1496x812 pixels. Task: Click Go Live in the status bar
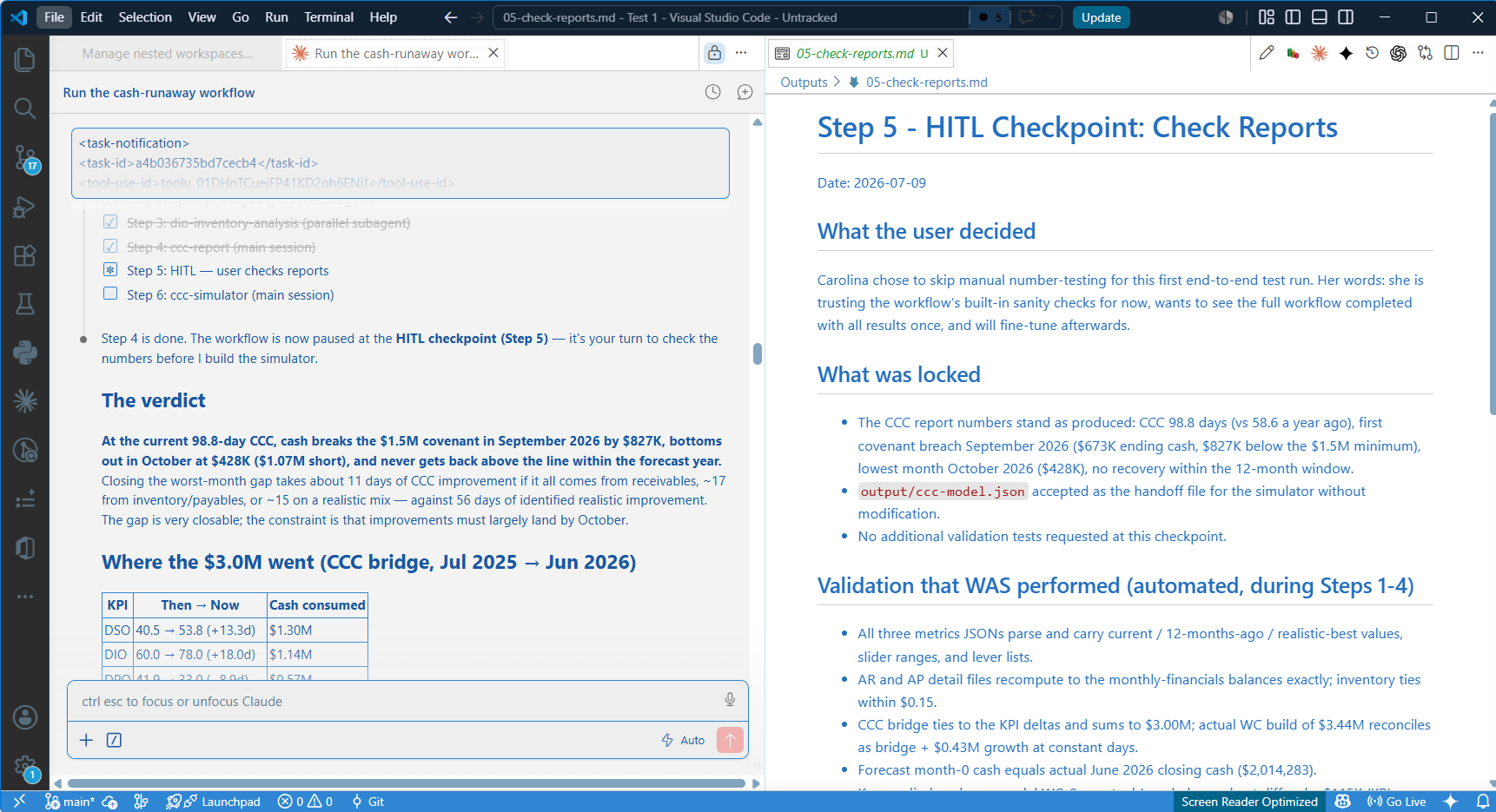pos(1396,802)
